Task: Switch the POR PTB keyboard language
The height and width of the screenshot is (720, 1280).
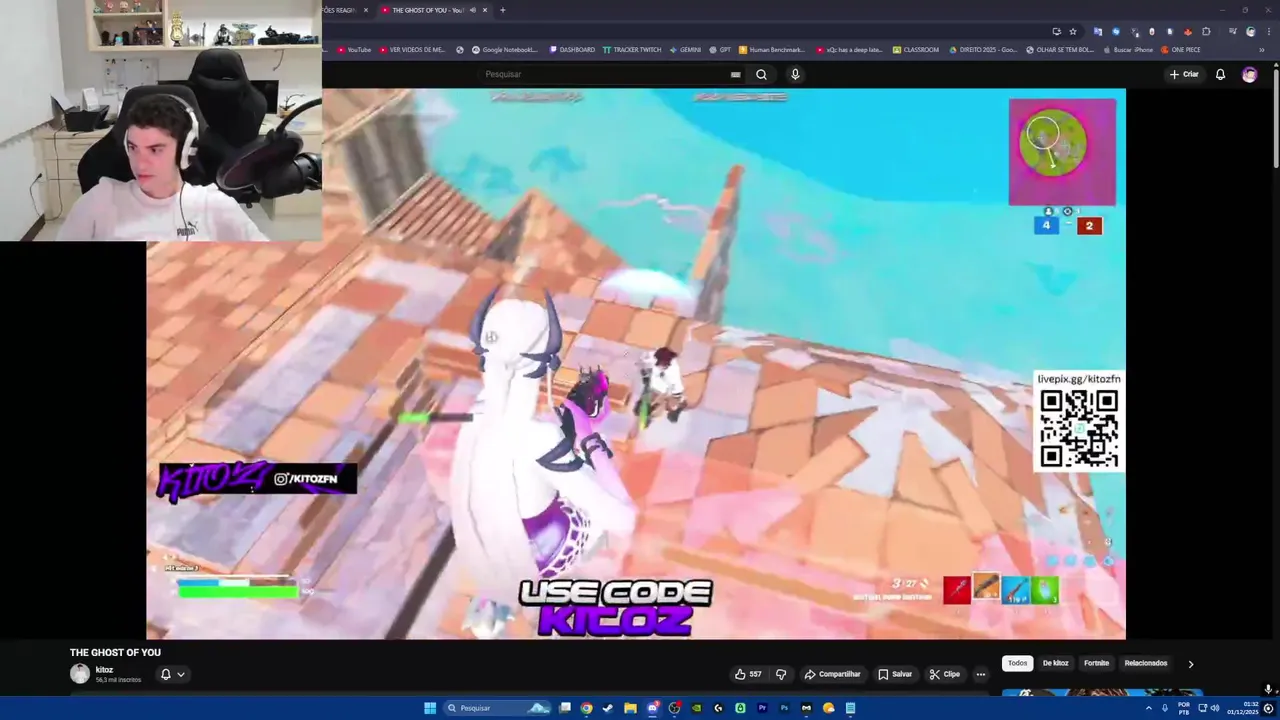Action: 1184,708
